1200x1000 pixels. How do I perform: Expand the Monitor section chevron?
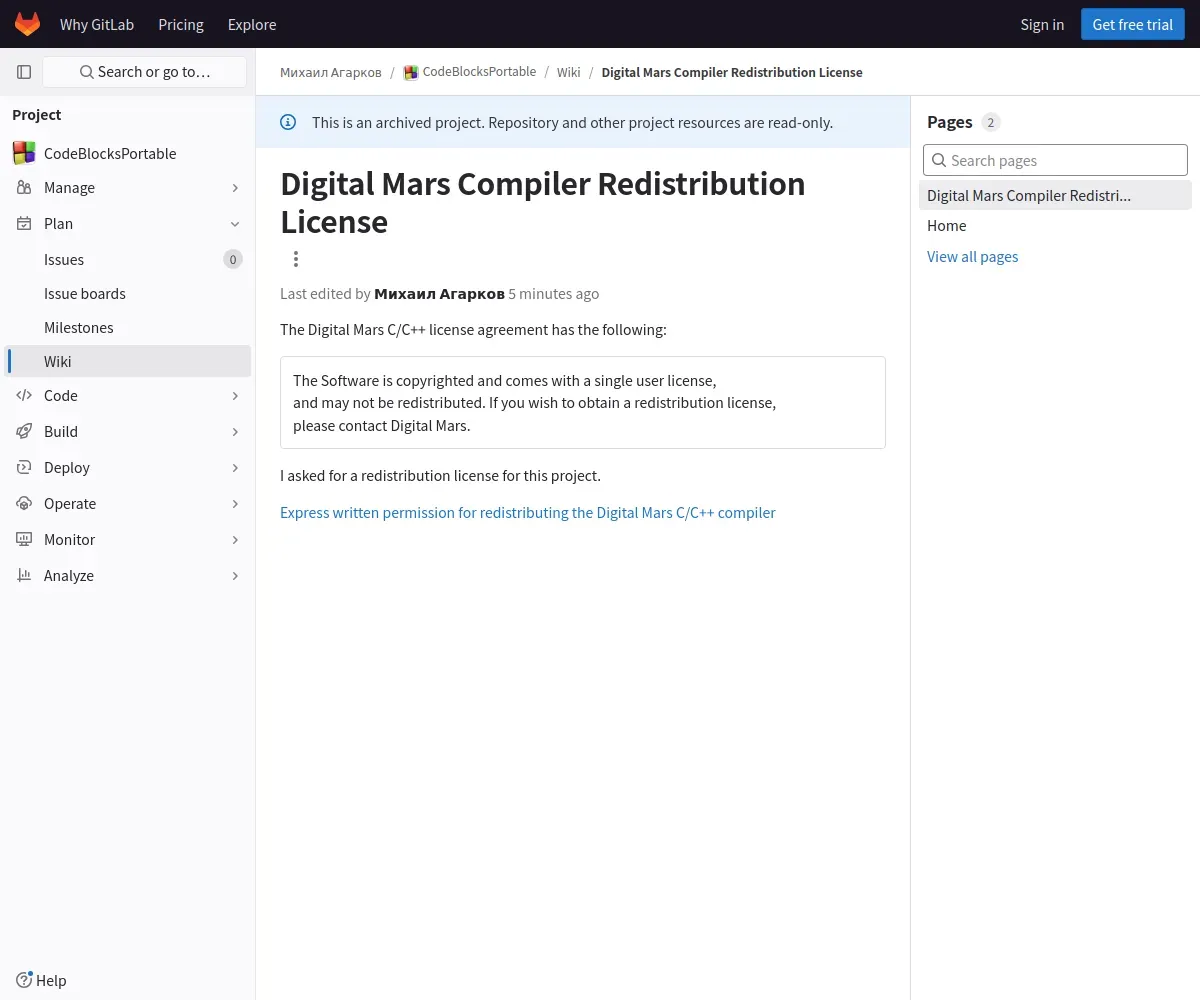[235, 540]
